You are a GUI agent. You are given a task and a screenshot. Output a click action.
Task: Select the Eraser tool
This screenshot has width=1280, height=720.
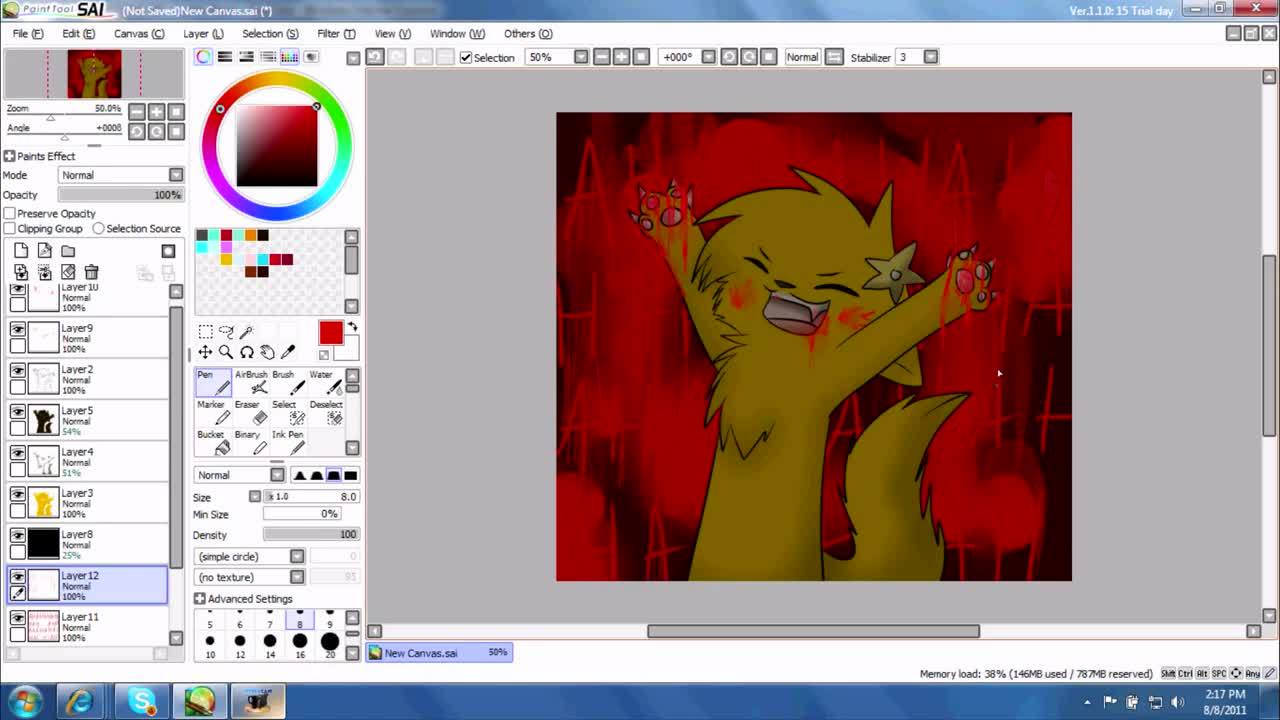(251, 413)
